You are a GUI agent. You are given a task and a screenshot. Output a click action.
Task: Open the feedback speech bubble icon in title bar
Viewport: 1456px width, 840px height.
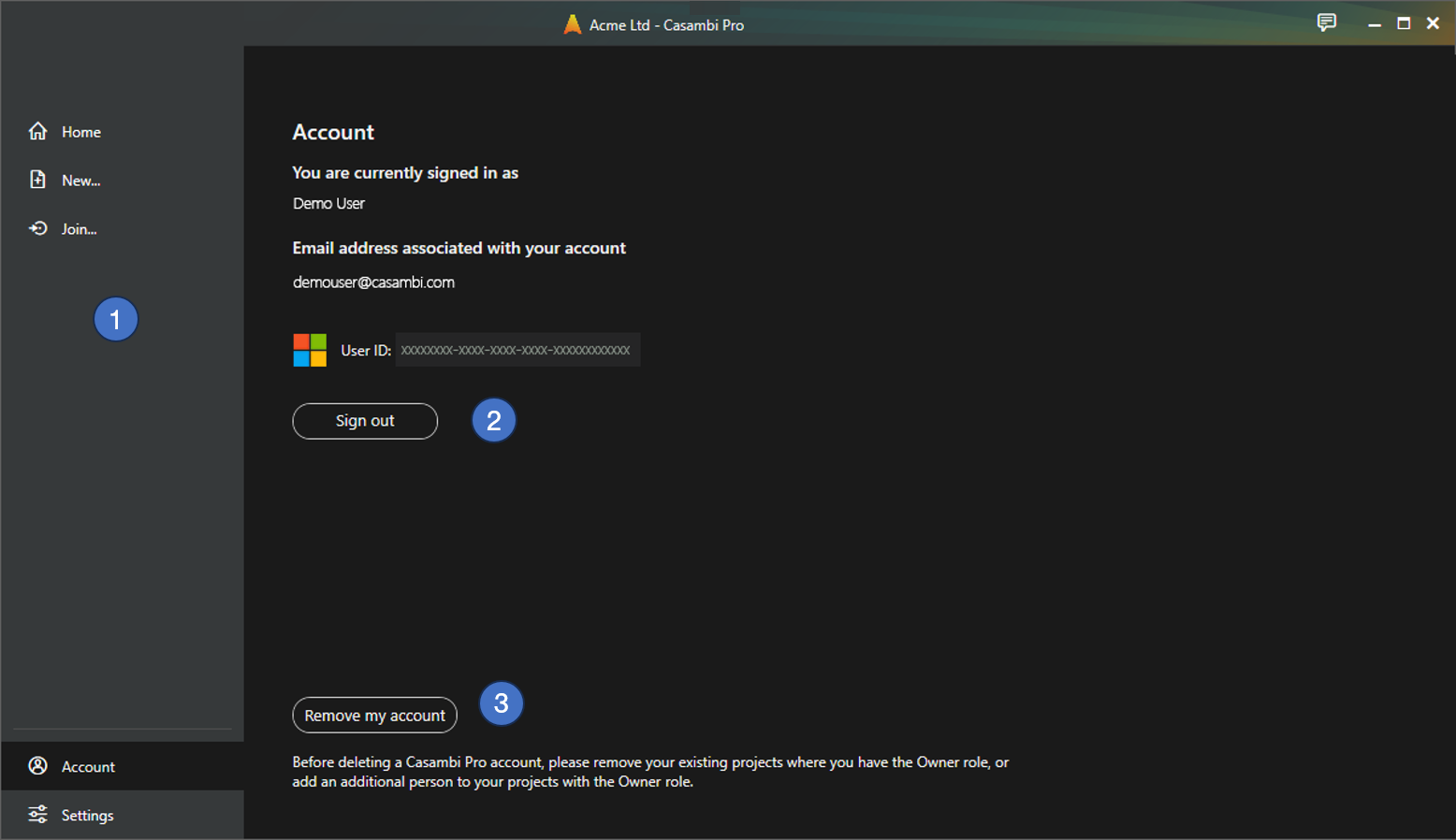(1326, 22)
